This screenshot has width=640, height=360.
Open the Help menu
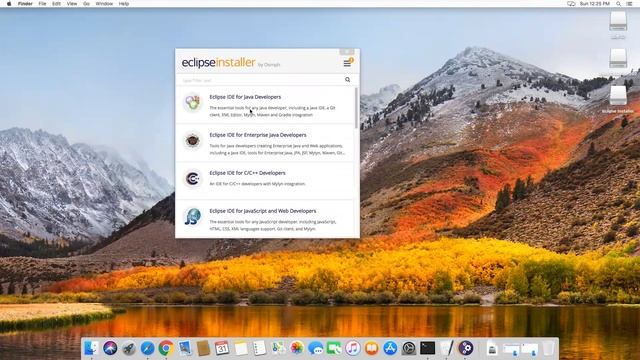pos(124,4)
